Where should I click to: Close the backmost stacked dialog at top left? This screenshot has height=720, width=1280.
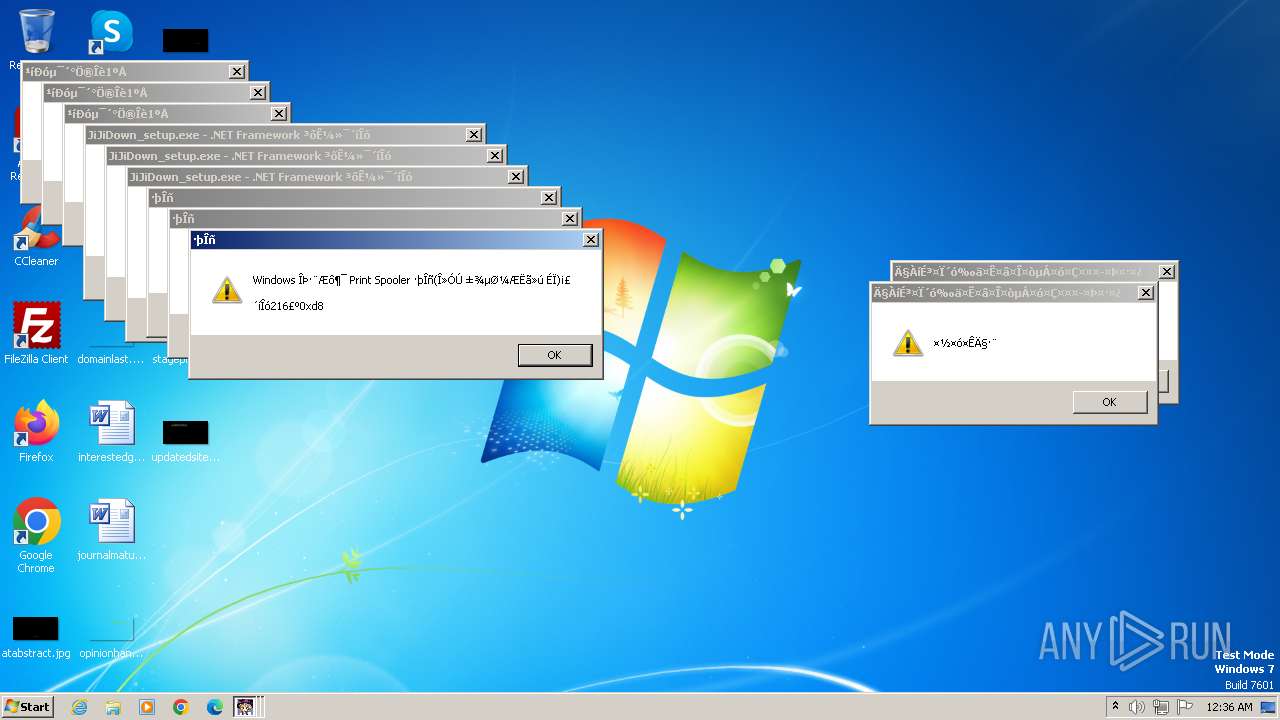(237, 72)
